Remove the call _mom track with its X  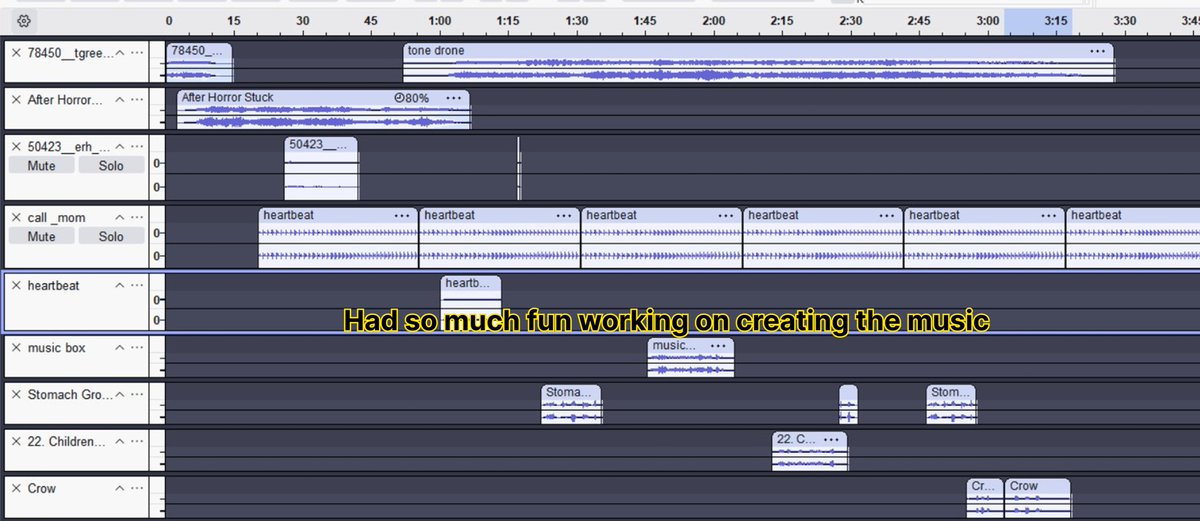16,218
